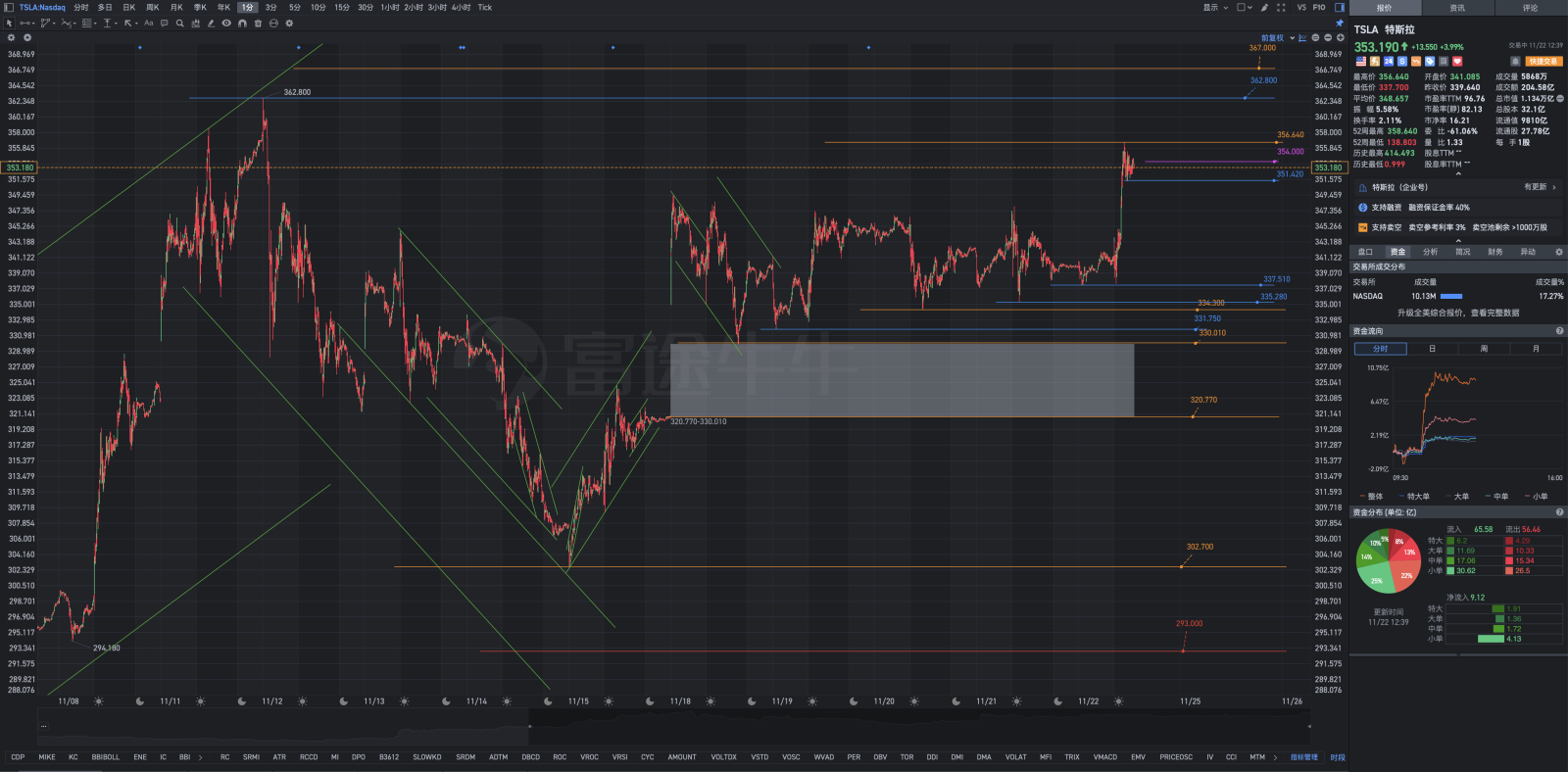Switch to 日K daily chart
1568x772 pixels.
point(128,7)
